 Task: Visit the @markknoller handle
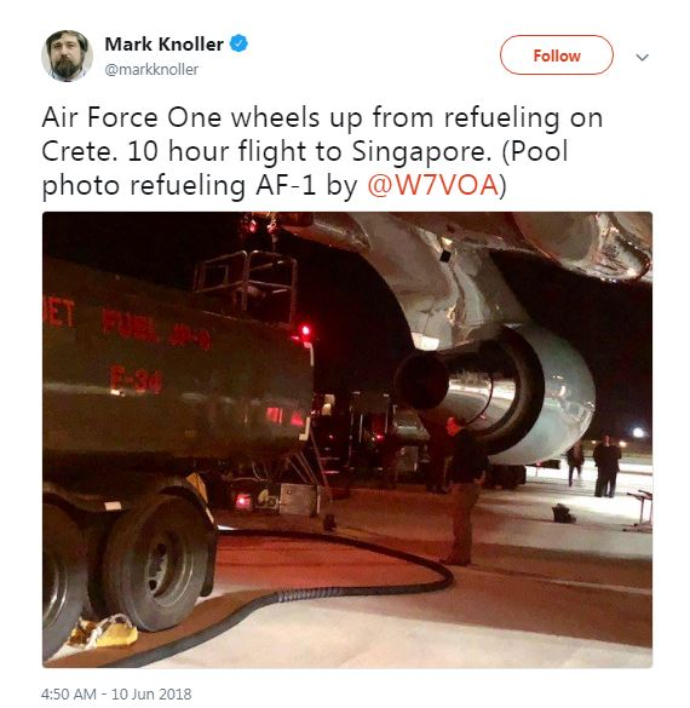(x=151, y=70)
